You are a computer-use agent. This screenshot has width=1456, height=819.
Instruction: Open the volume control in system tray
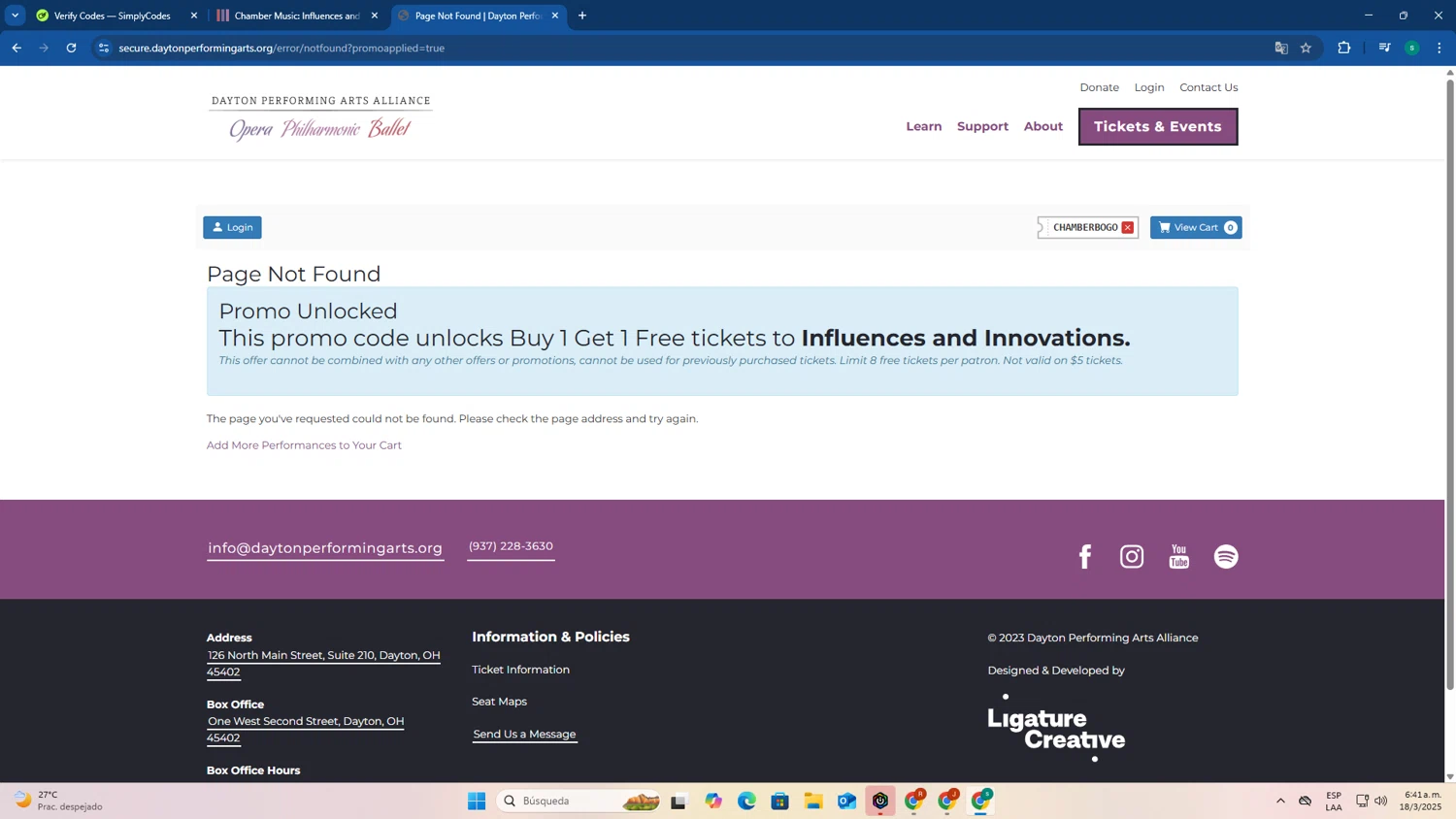[1381, 801]
